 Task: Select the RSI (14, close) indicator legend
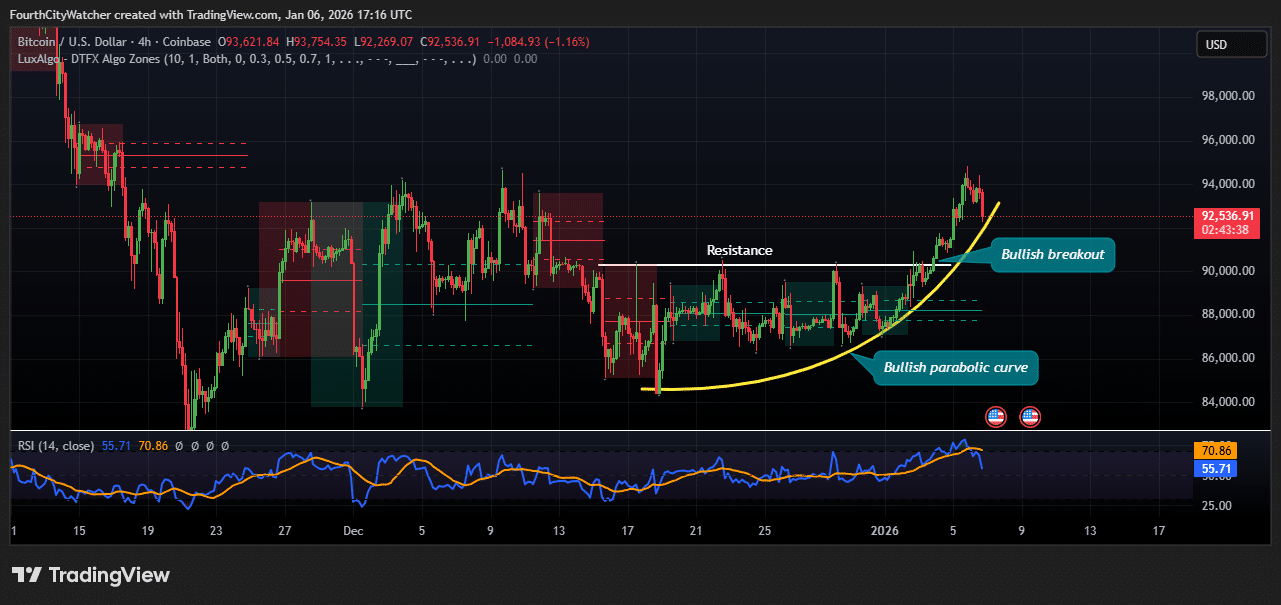[56, 446]
